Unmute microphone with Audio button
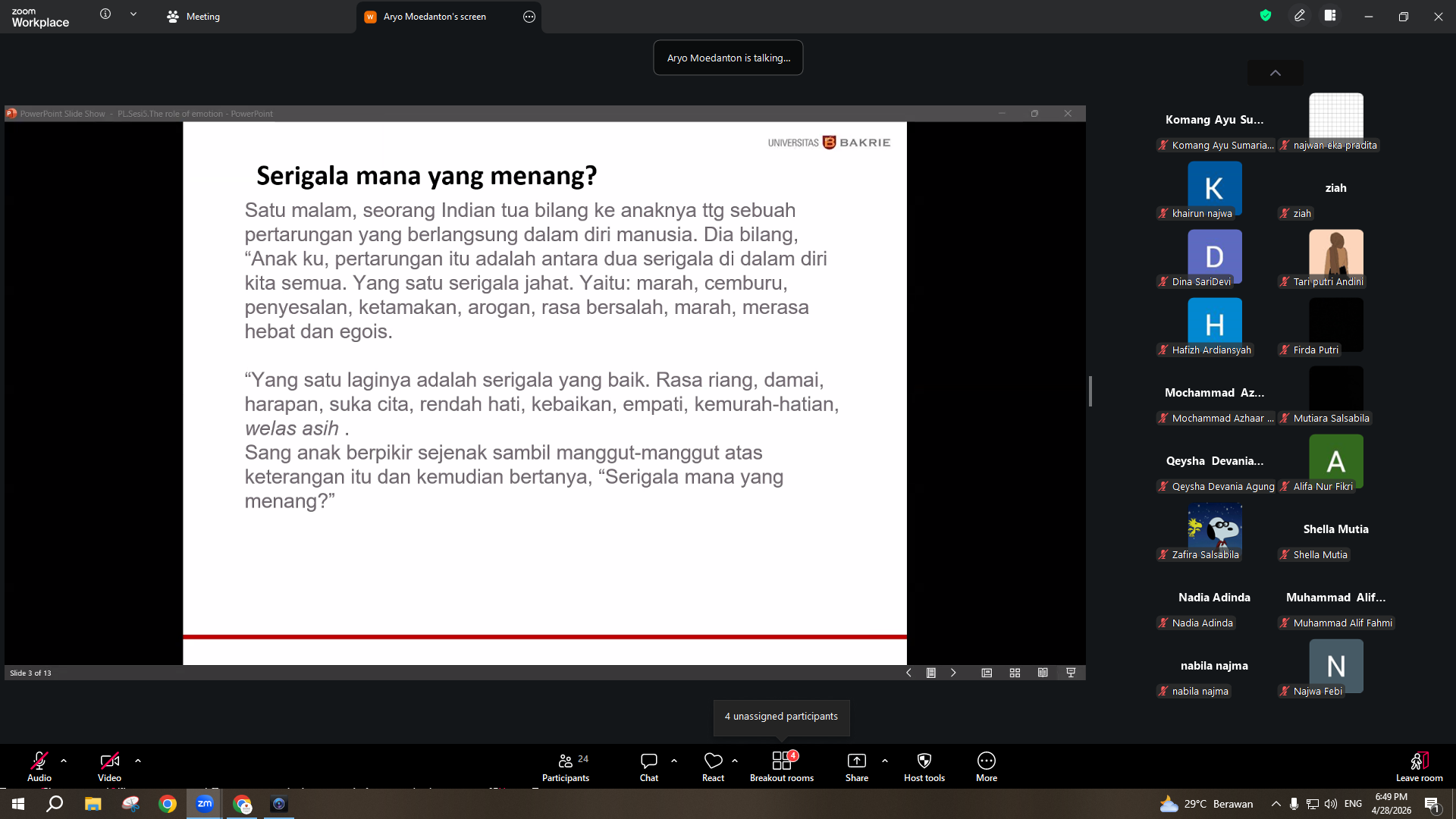Screen dimensions: 1456x819 pos(39,767)
